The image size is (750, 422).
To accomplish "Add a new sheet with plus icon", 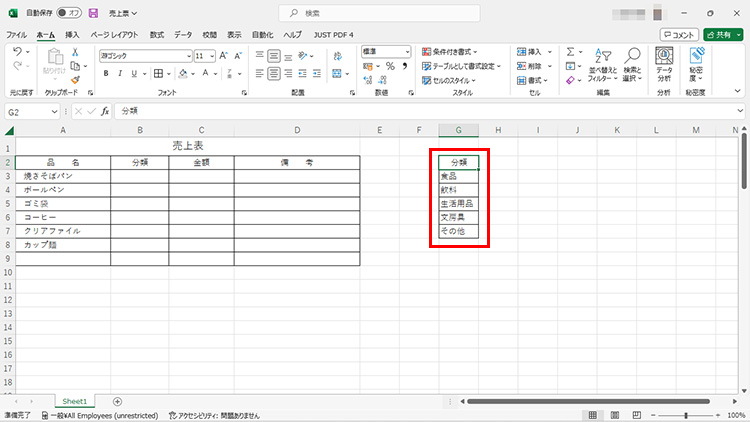I will coord(117,401).
